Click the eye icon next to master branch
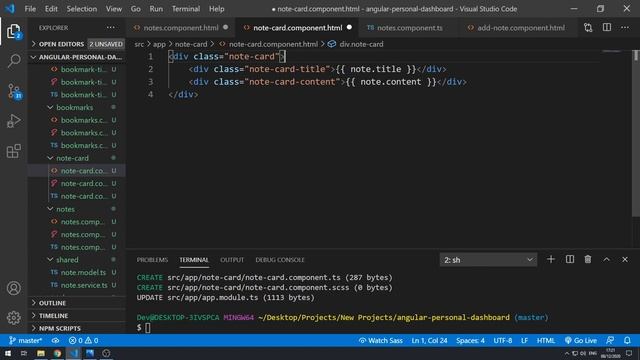The image size is (640, 360). pos(56,340)
